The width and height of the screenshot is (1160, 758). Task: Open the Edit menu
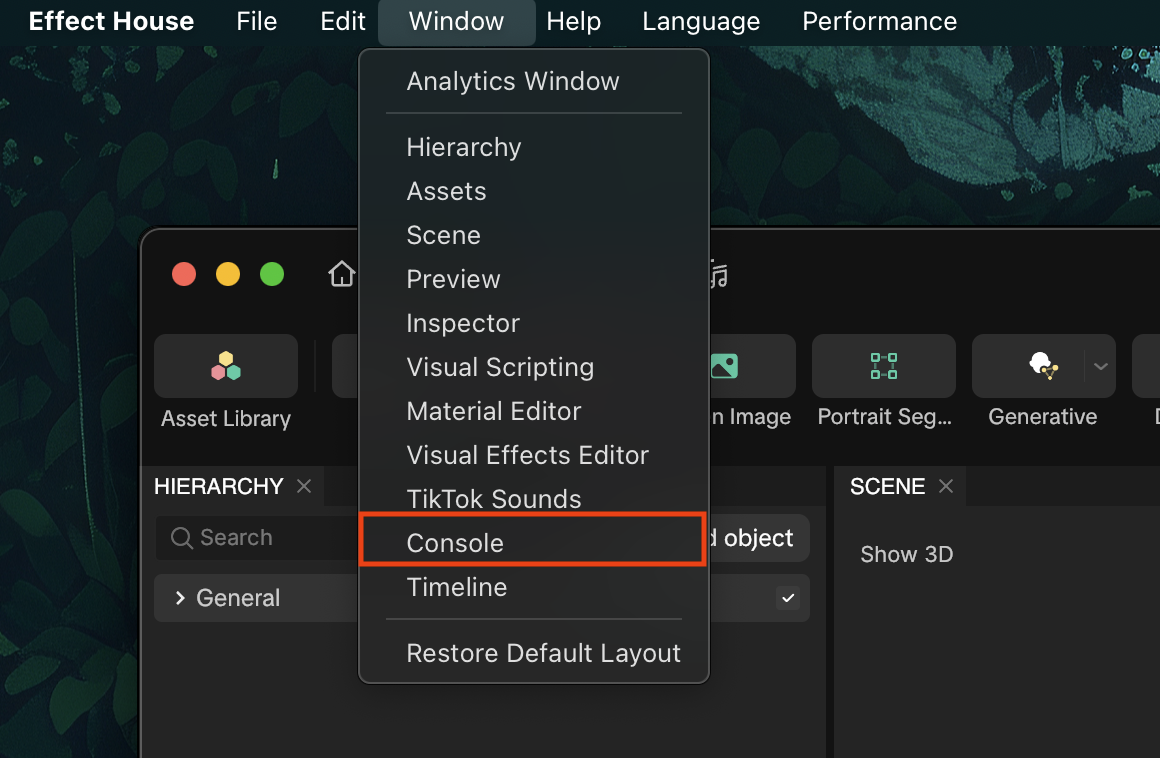(x=343, y=21)
